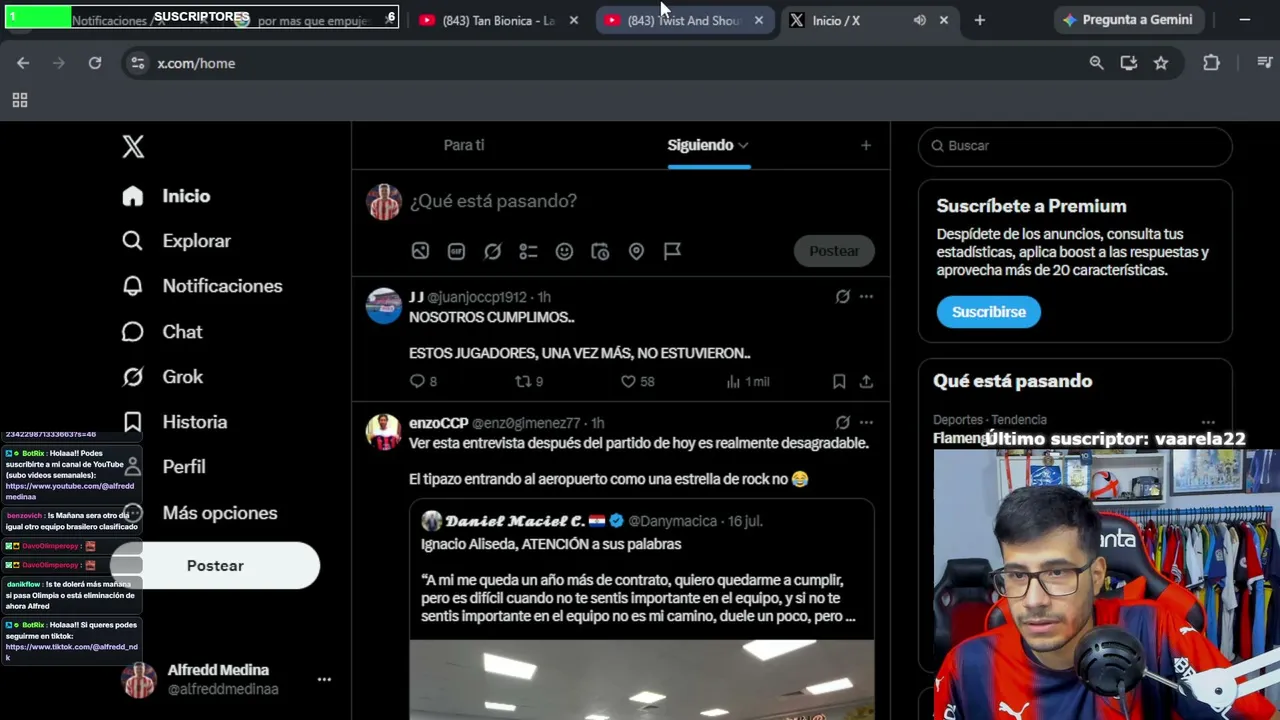Schedule the post with the calendar icon
Screen dimensions: 1280x720
click(x=600, y=251)
